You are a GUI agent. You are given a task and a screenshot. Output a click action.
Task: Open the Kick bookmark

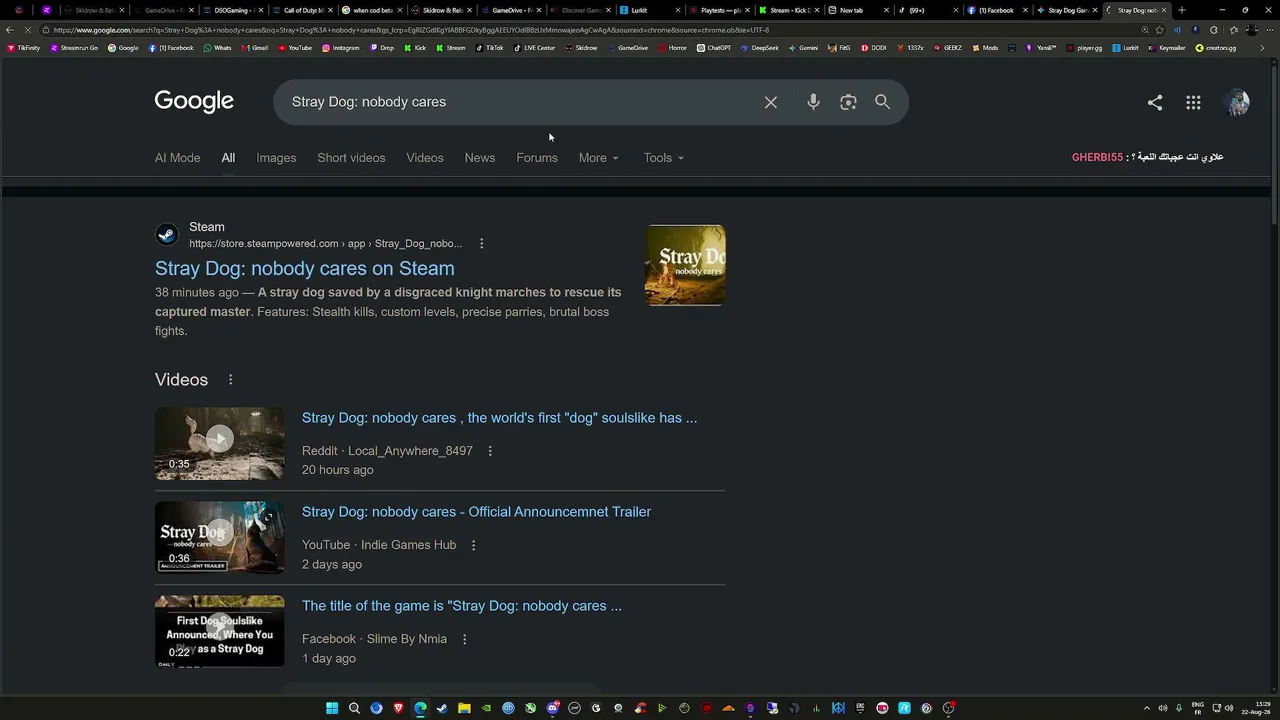tap(415, 48)
